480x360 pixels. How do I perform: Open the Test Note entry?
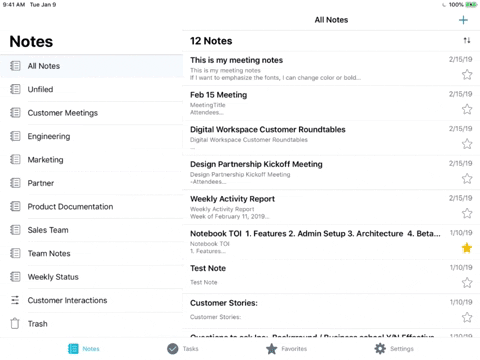pos(331,276)
